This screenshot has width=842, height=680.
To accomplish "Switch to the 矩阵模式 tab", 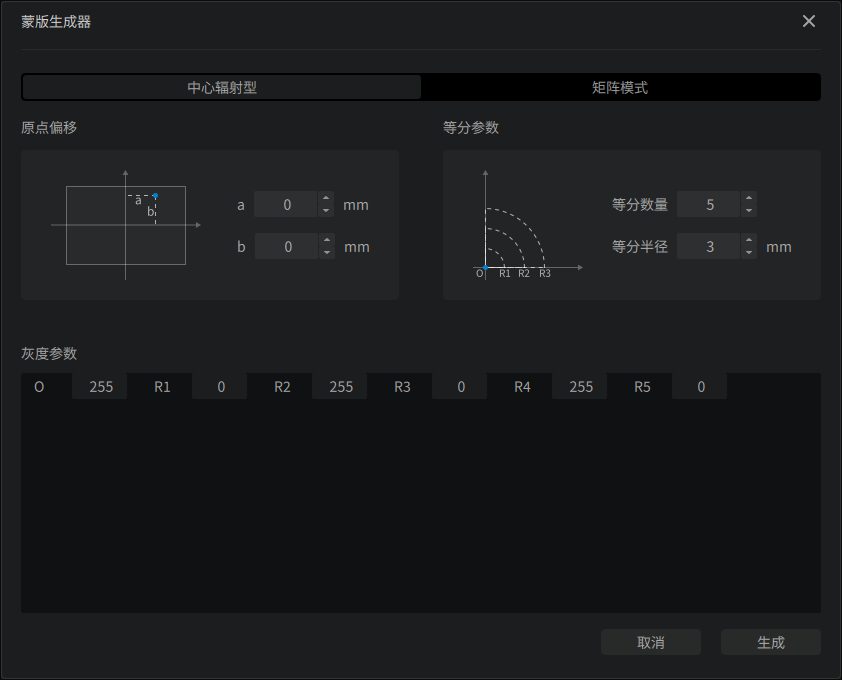I will pyautogui.click(x=620, y=87).
